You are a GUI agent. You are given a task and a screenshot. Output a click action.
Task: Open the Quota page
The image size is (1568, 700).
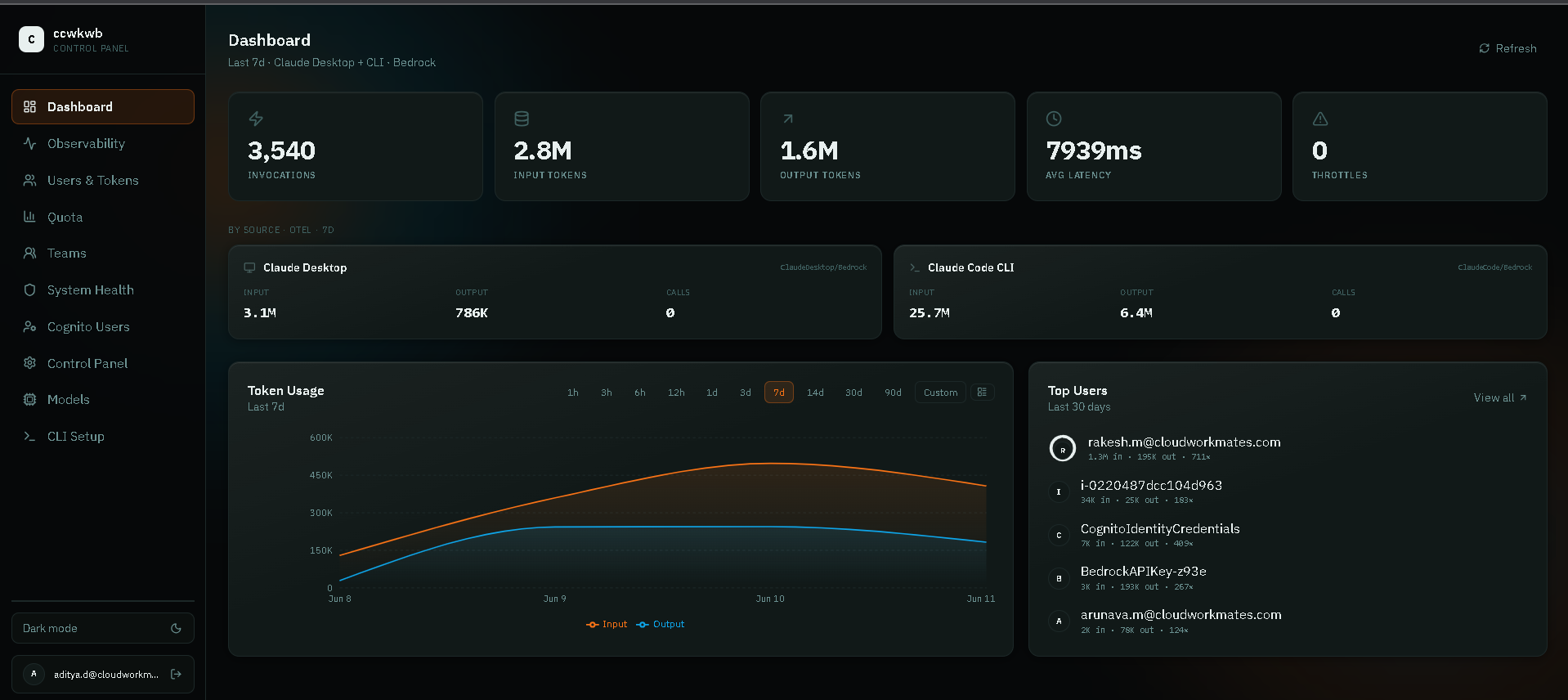(103, 217)
